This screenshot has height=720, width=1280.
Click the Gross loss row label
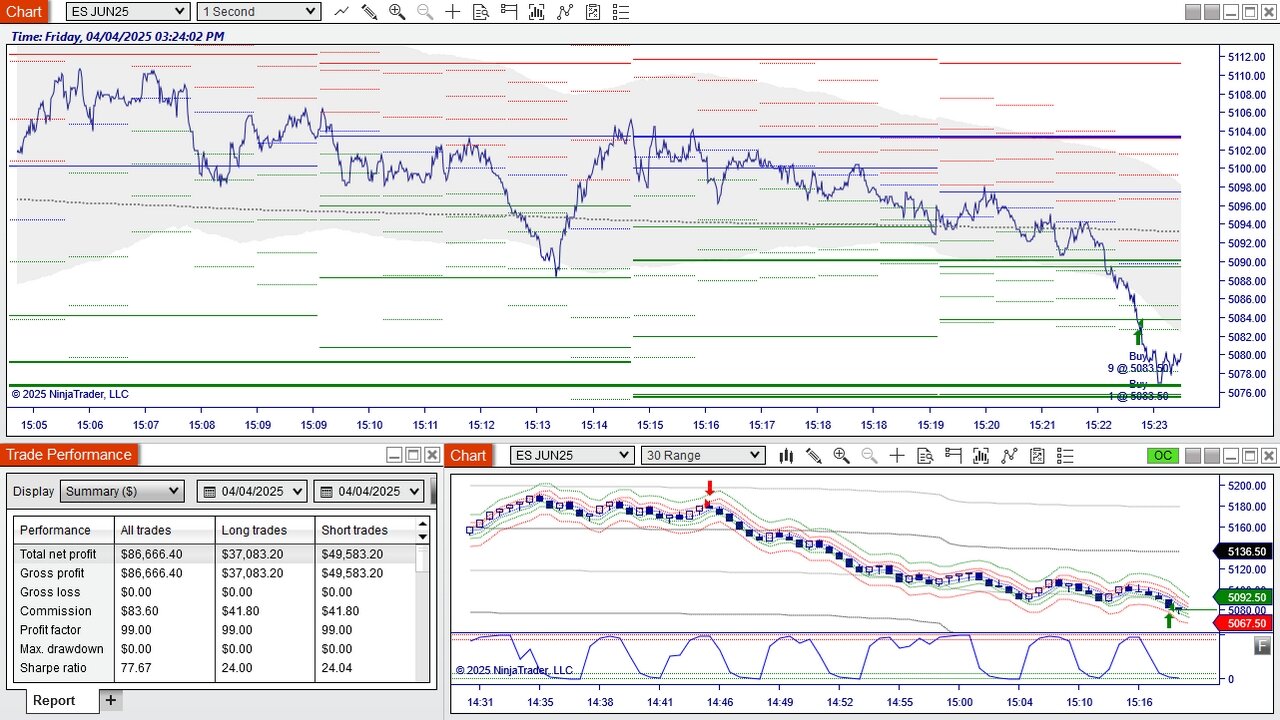tap(50, 592)
